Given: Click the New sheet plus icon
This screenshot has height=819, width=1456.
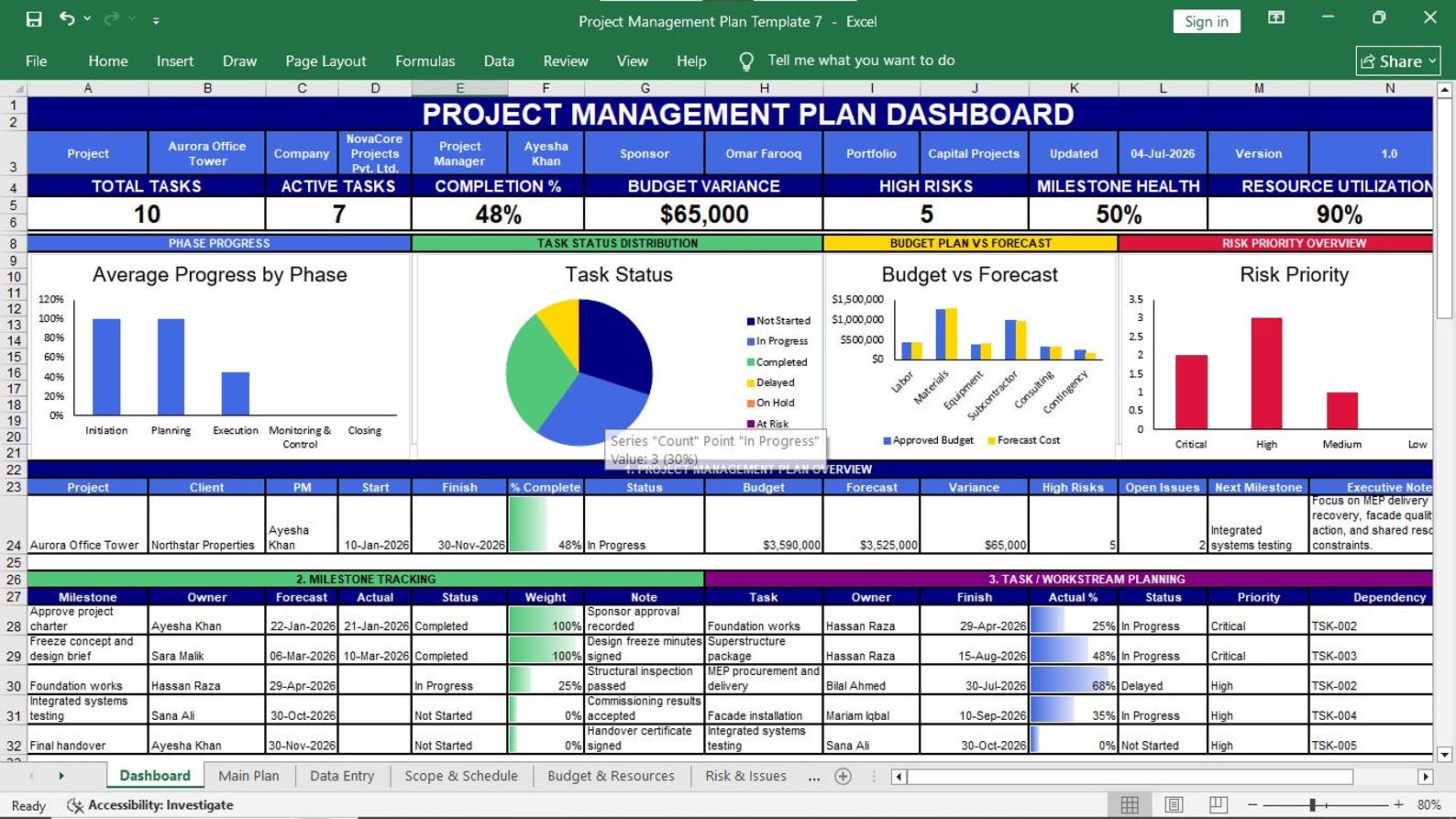Looking at the screenshot, I should tap(844, 777).
